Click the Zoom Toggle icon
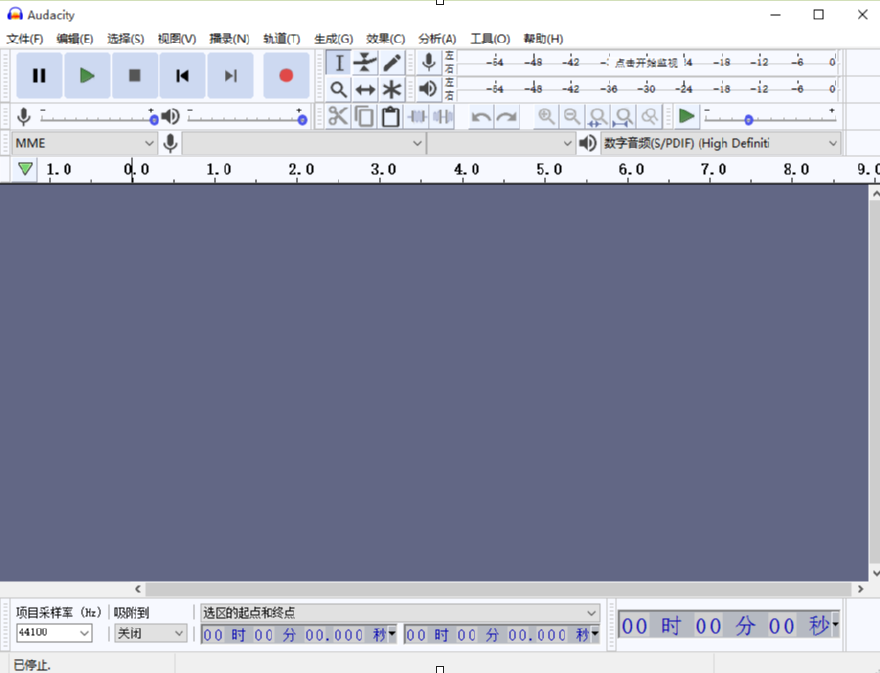 point(650,117)
